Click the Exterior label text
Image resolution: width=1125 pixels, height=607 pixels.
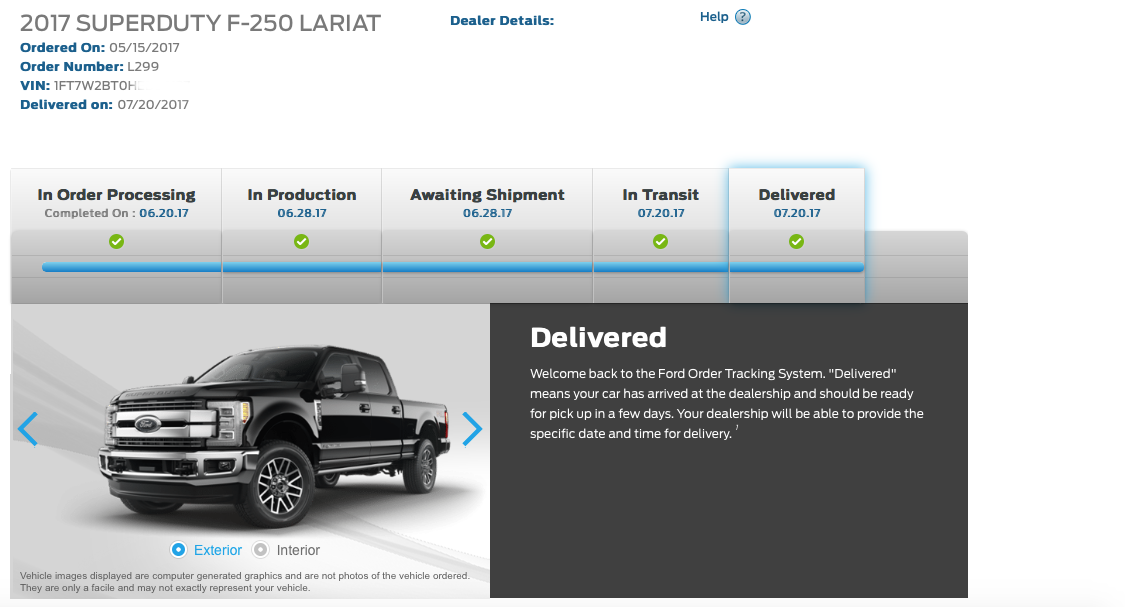(217, 550)
